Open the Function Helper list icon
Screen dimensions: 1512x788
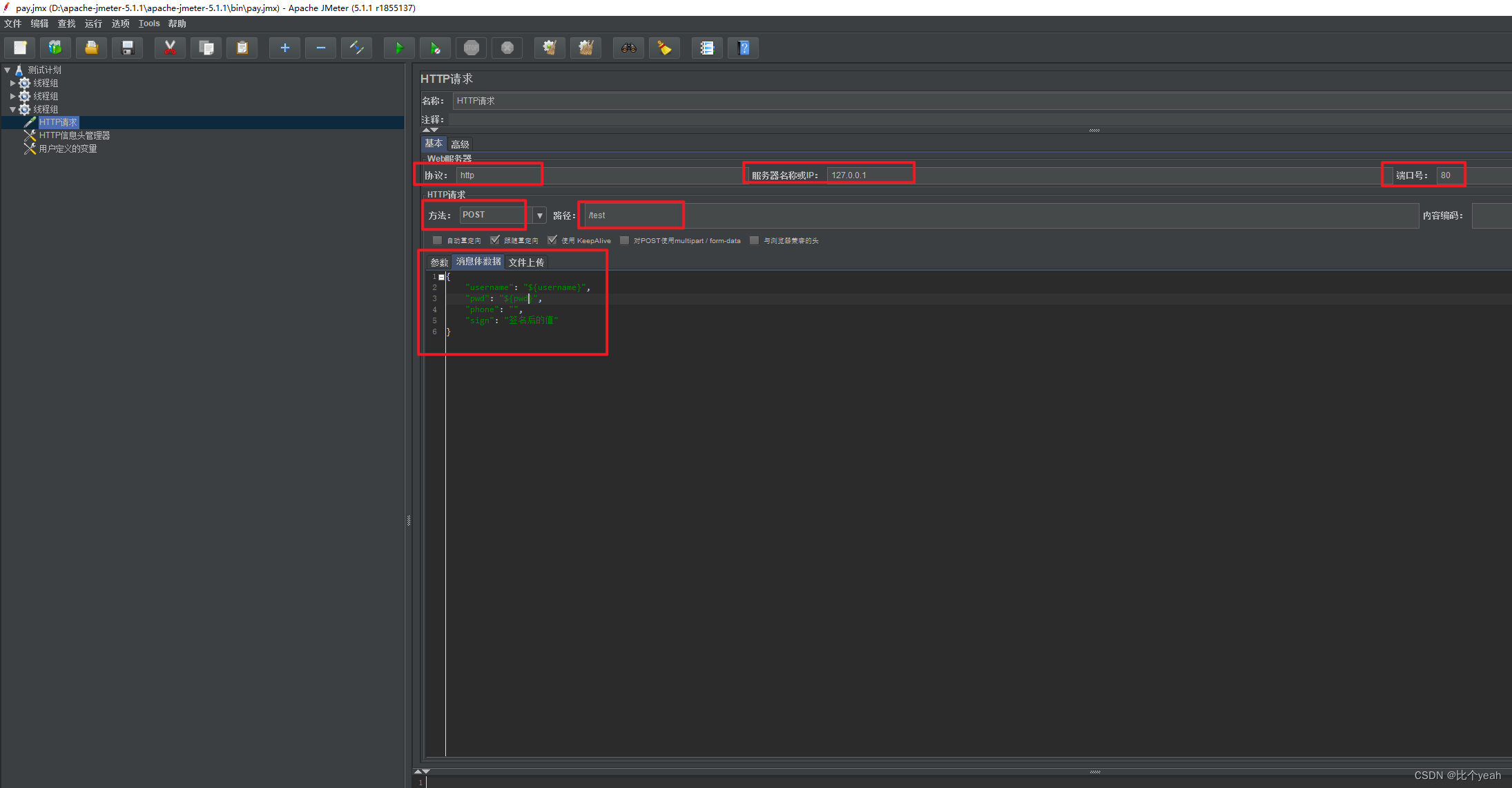708,48
